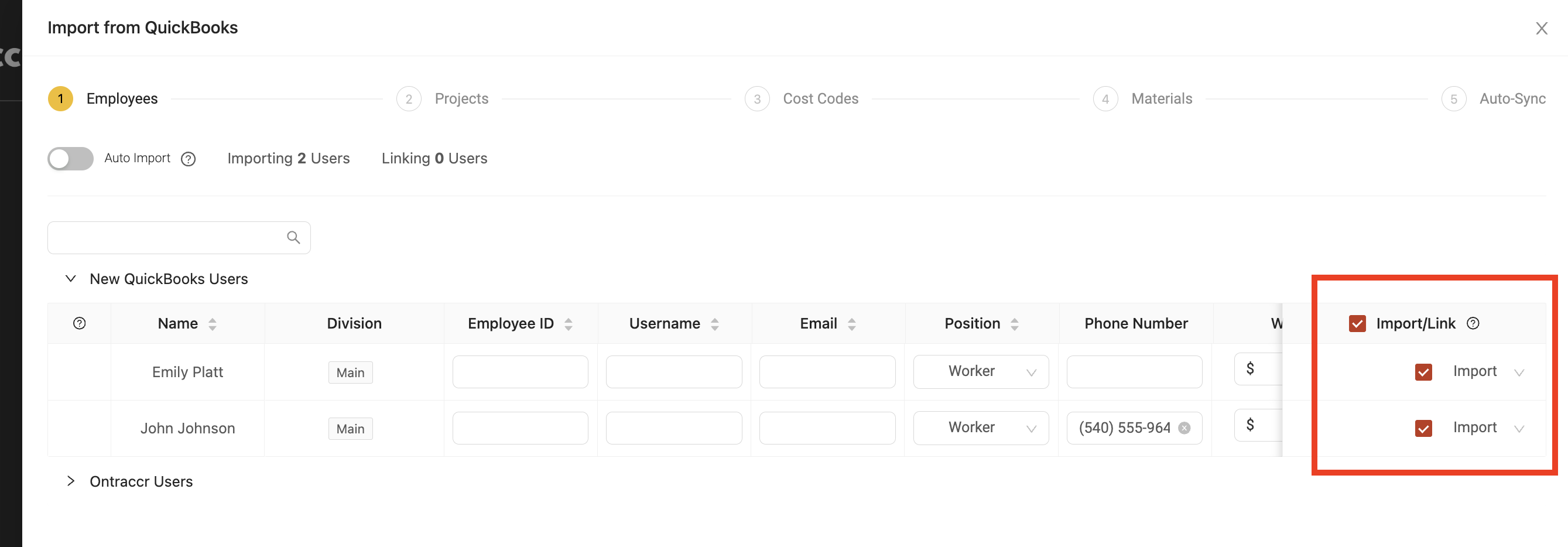
Task: Sort the table by Email
Action: (851, 324)
